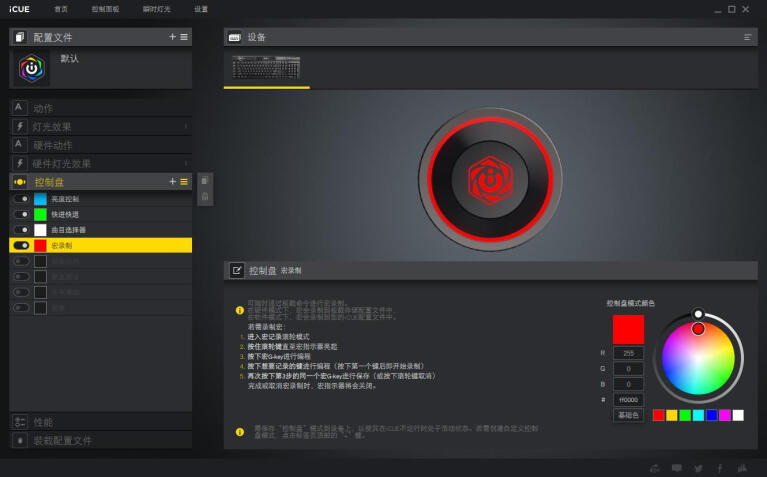Select the 快进快退 mode row
The image size is (767, 477).
click(100, 214)
